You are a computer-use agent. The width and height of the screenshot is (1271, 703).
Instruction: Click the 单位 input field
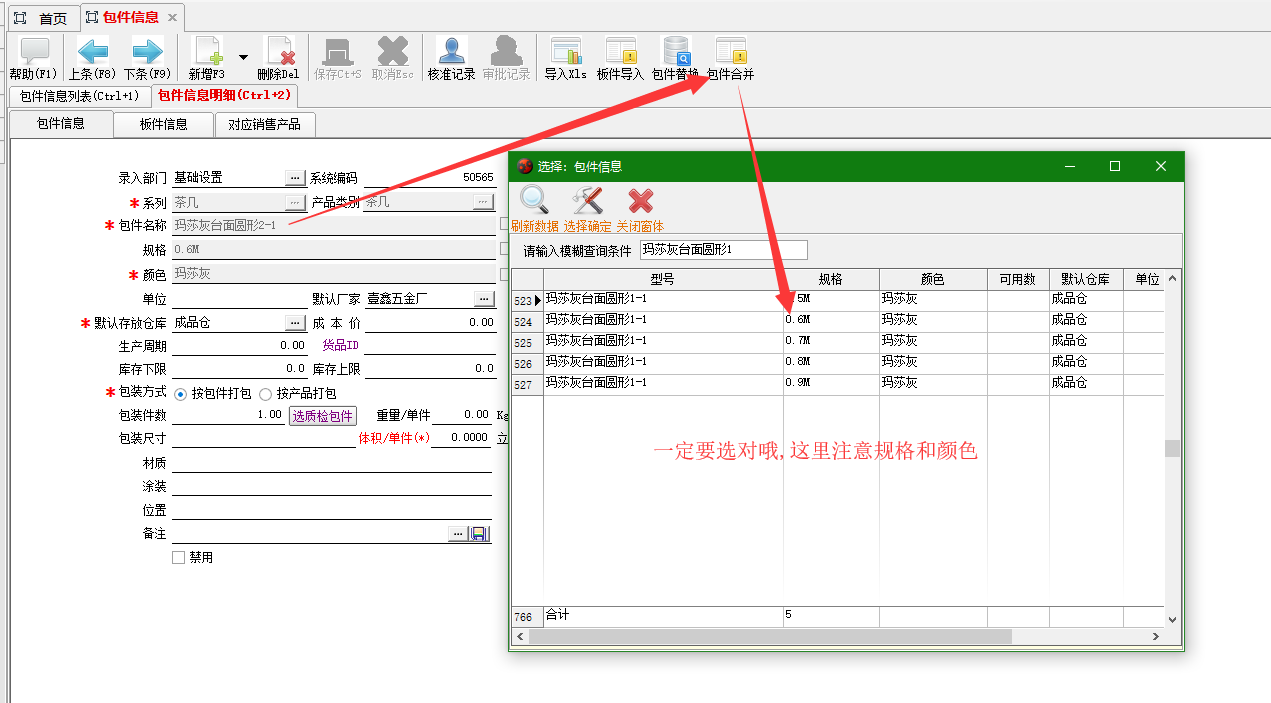[x=239, y=299]
